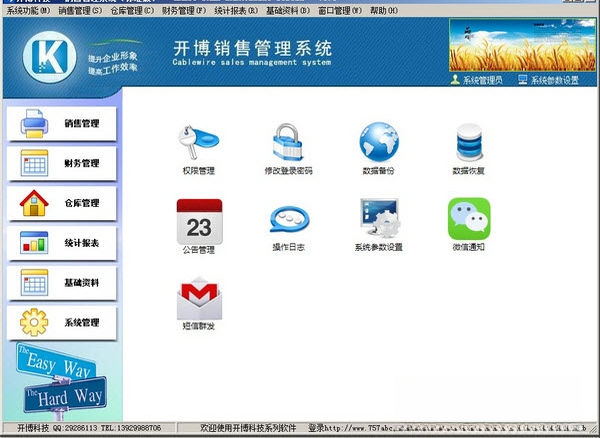Screen dimensions: 600x438
Task: Click 开博销售管理系统 title text
Action: pyautogui.click(x=253, y=48)
